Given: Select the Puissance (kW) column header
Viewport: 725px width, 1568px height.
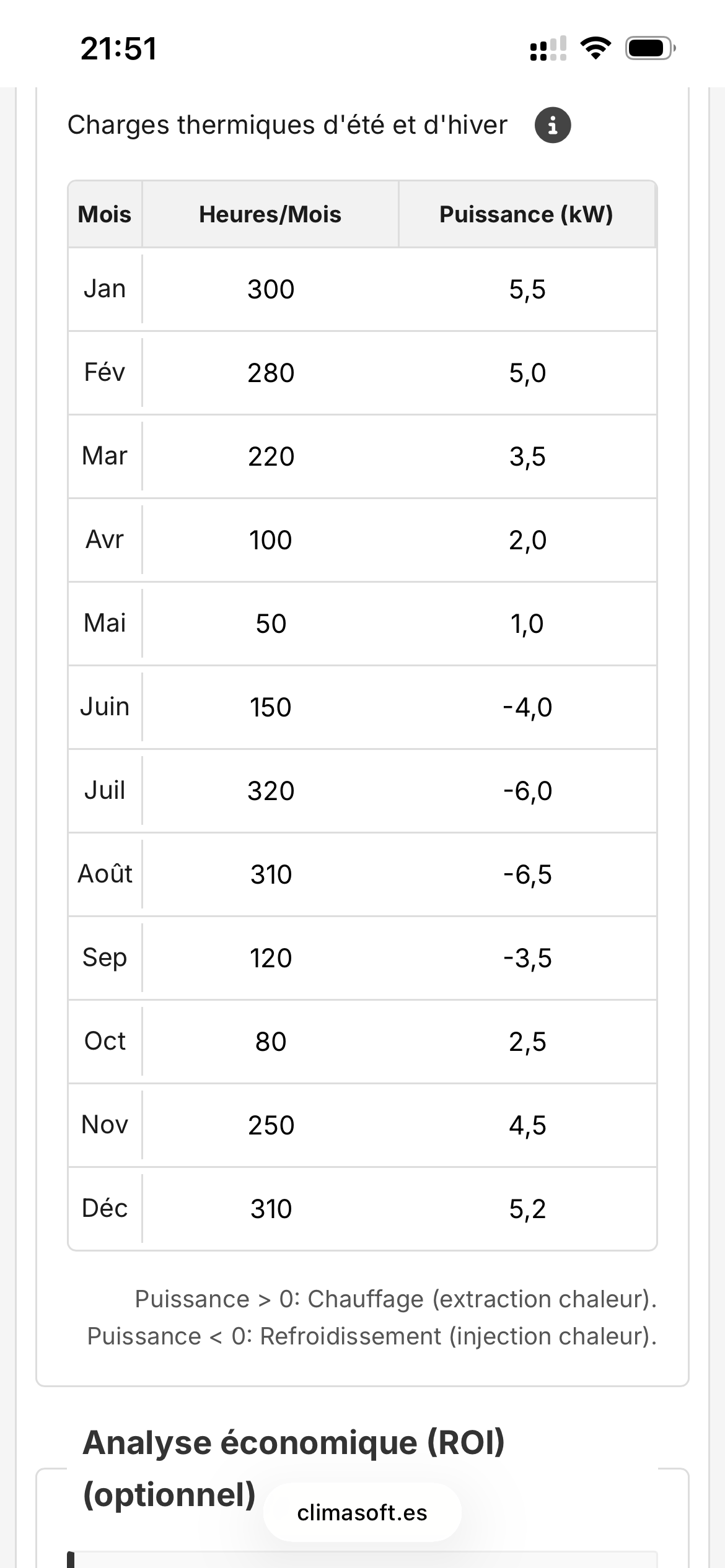Looking at the screenshot, I should (526, 214).
